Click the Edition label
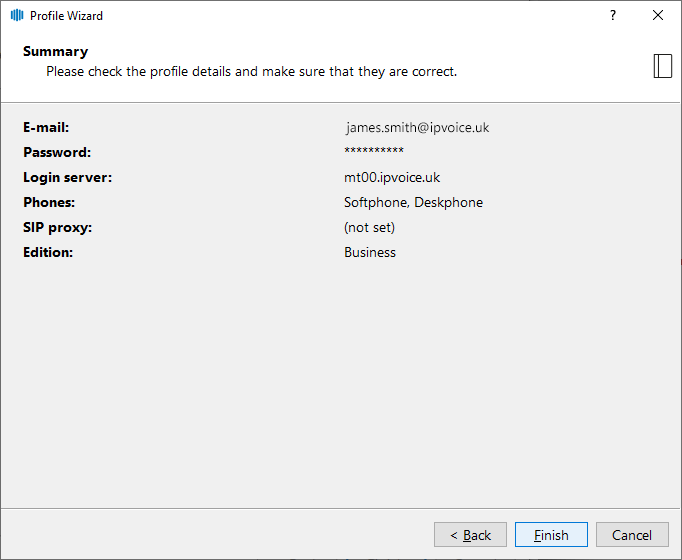682x560 pixels. [x=48, y=253]
